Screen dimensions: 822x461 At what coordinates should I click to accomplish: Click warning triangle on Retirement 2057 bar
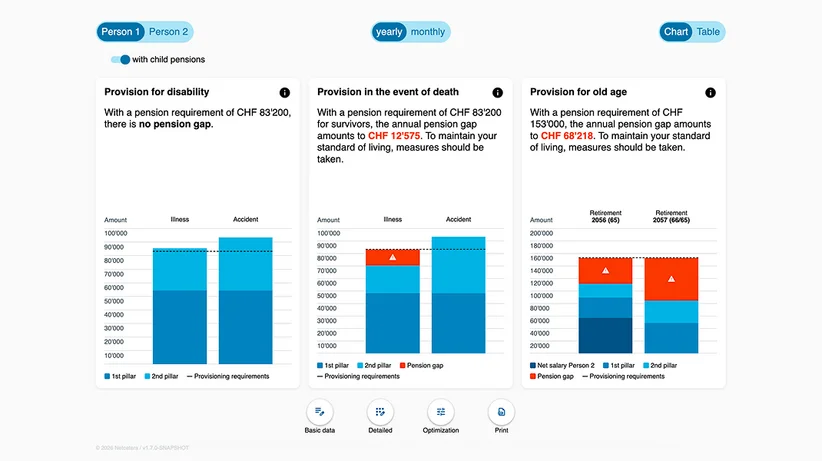(x=671, y=279)
